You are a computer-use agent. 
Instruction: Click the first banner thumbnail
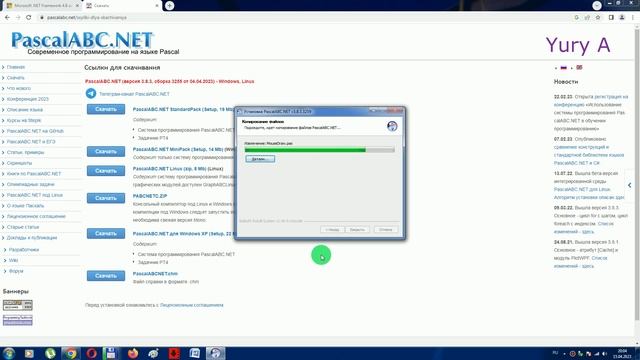[18, 305]
